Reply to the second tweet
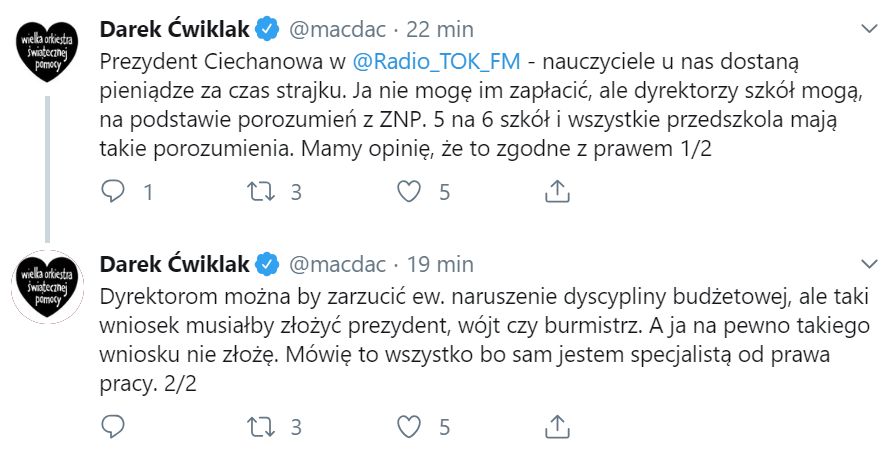The width and height of the screenshot is (890, 455). coord(115,427)
